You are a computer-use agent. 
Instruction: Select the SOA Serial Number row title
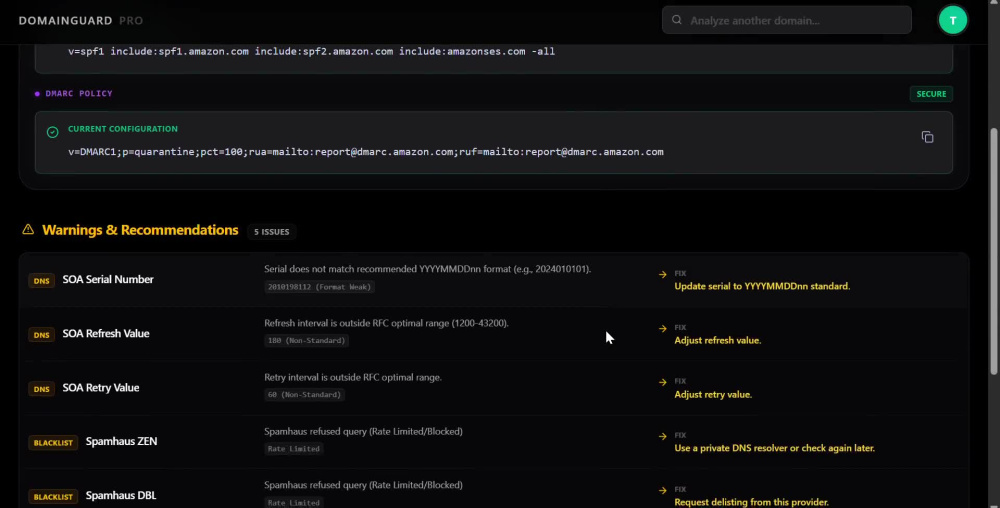tap(108, 279)
